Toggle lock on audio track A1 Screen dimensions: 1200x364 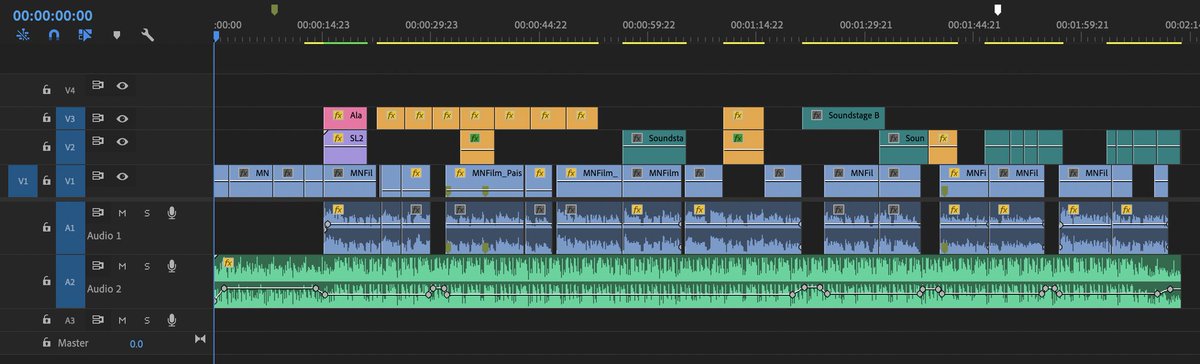[46, 227]
